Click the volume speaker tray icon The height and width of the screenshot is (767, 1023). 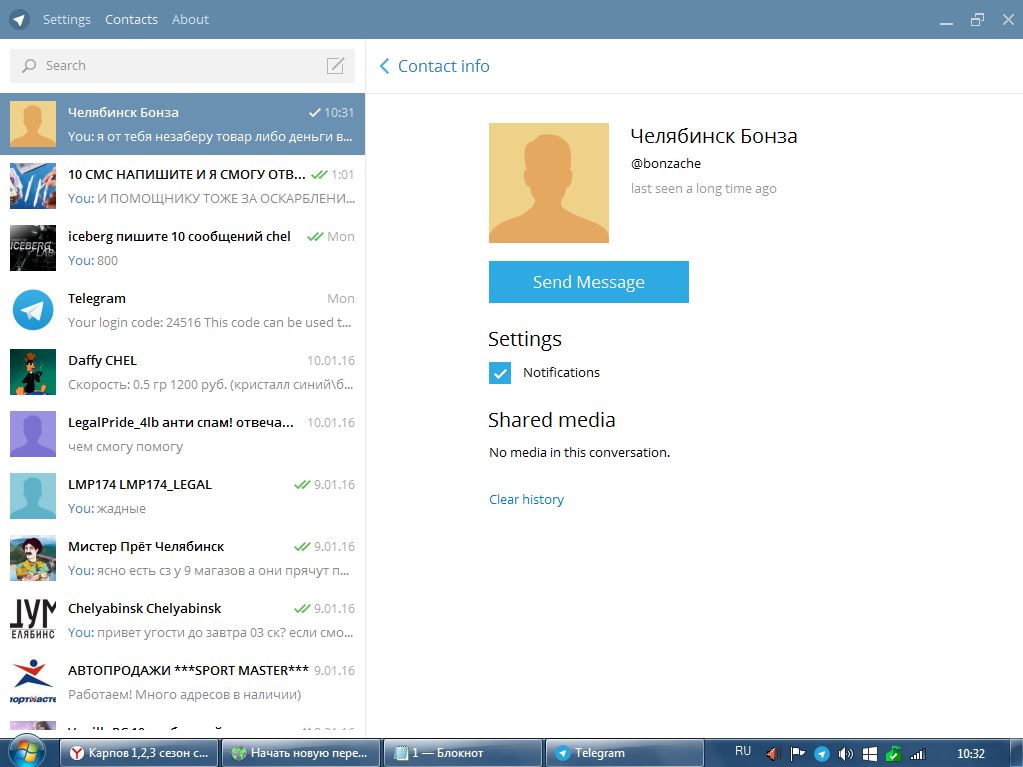846,754
